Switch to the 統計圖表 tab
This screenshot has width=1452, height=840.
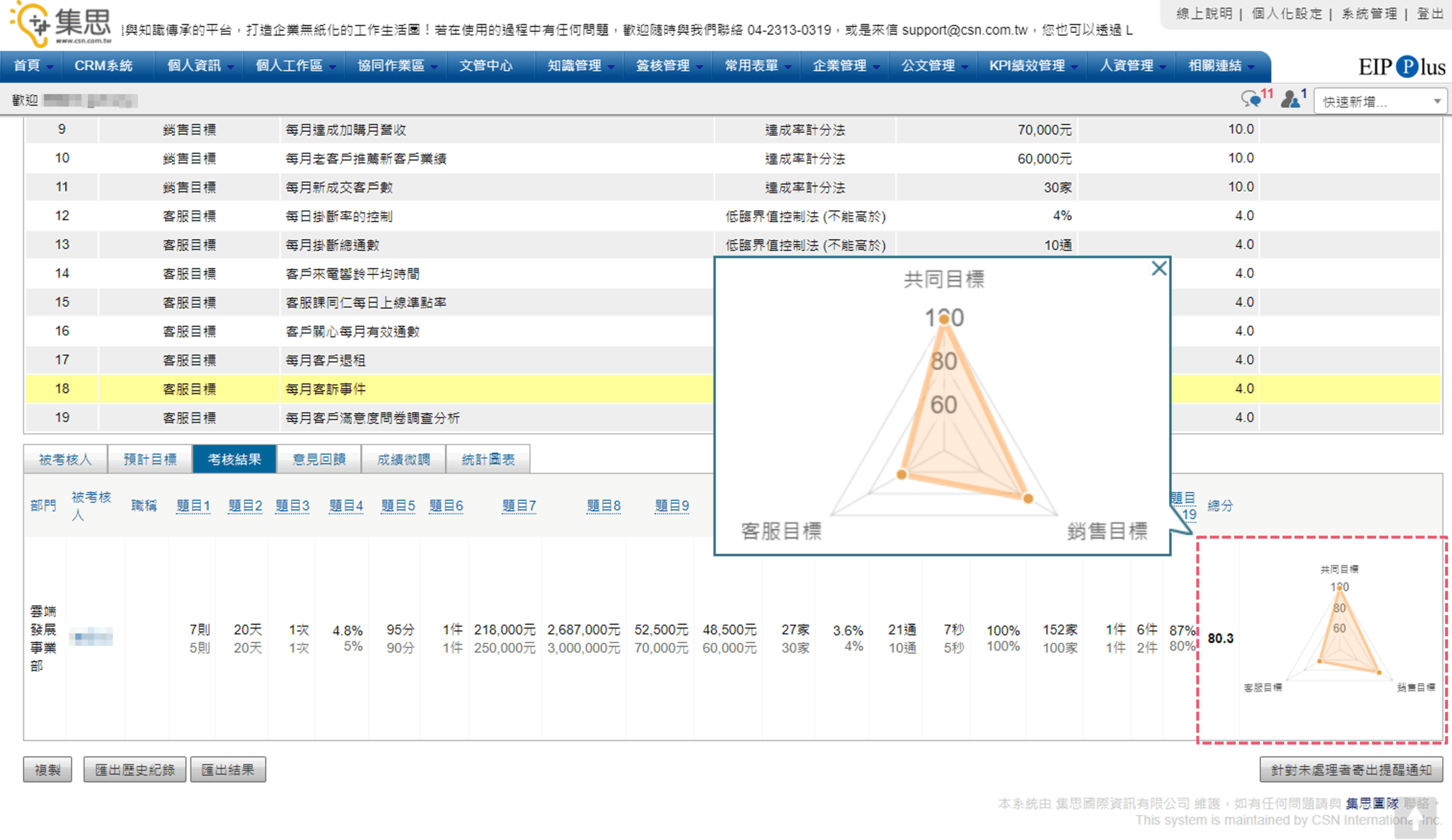[487, 459]
